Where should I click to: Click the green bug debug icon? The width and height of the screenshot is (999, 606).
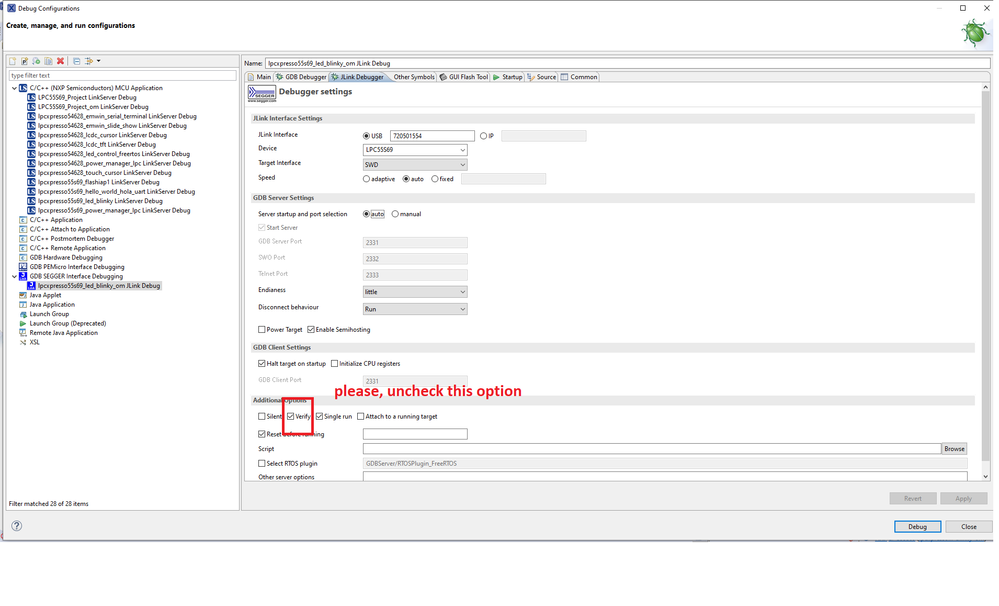(x=975, y=32)
